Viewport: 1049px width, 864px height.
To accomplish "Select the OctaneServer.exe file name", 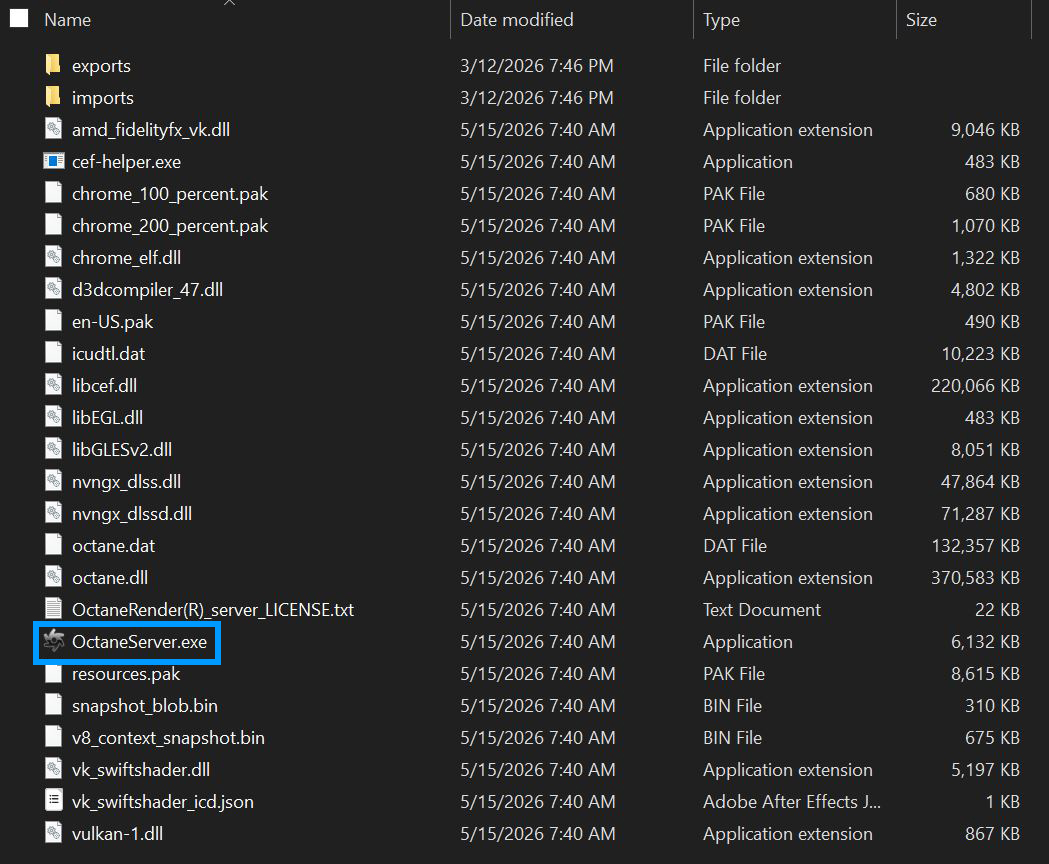I will coord(139,642).
